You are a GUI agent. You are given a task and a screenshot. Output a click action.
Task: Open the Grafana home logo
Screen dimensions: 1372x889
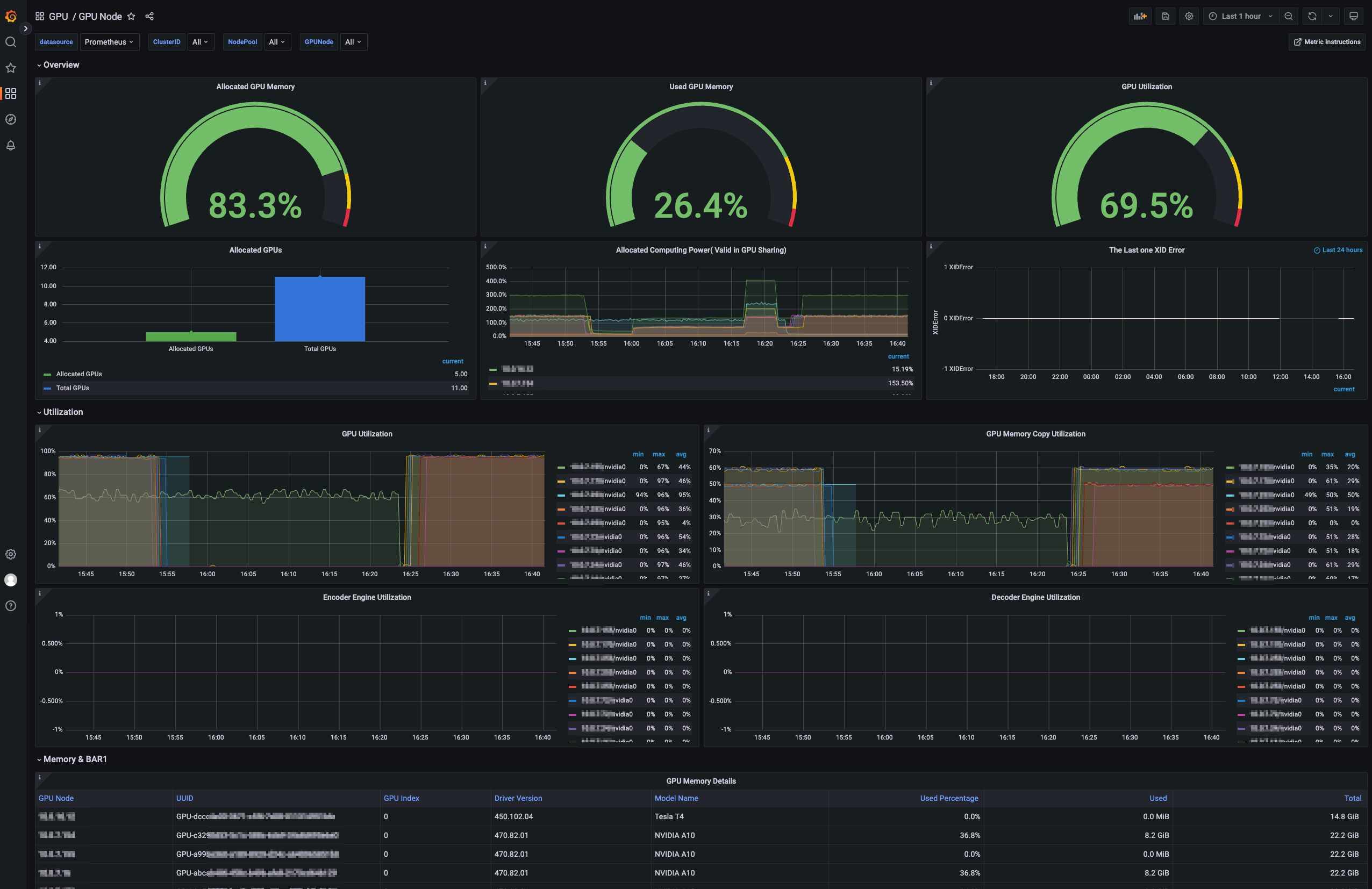(11, 16)
